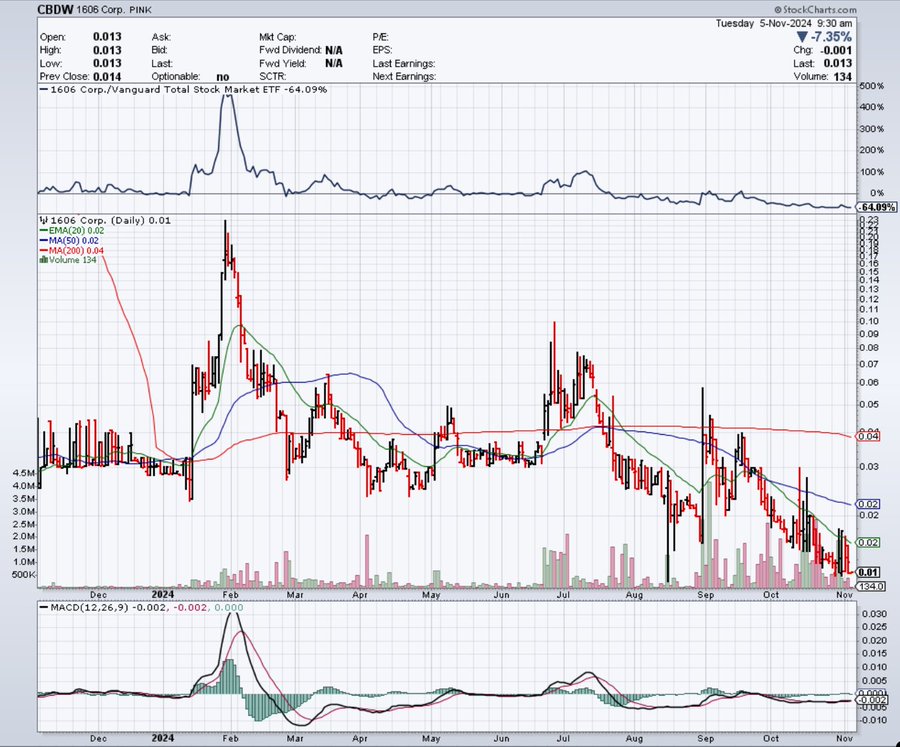Click the Prev Close: 0.014 value

[80, 76]
